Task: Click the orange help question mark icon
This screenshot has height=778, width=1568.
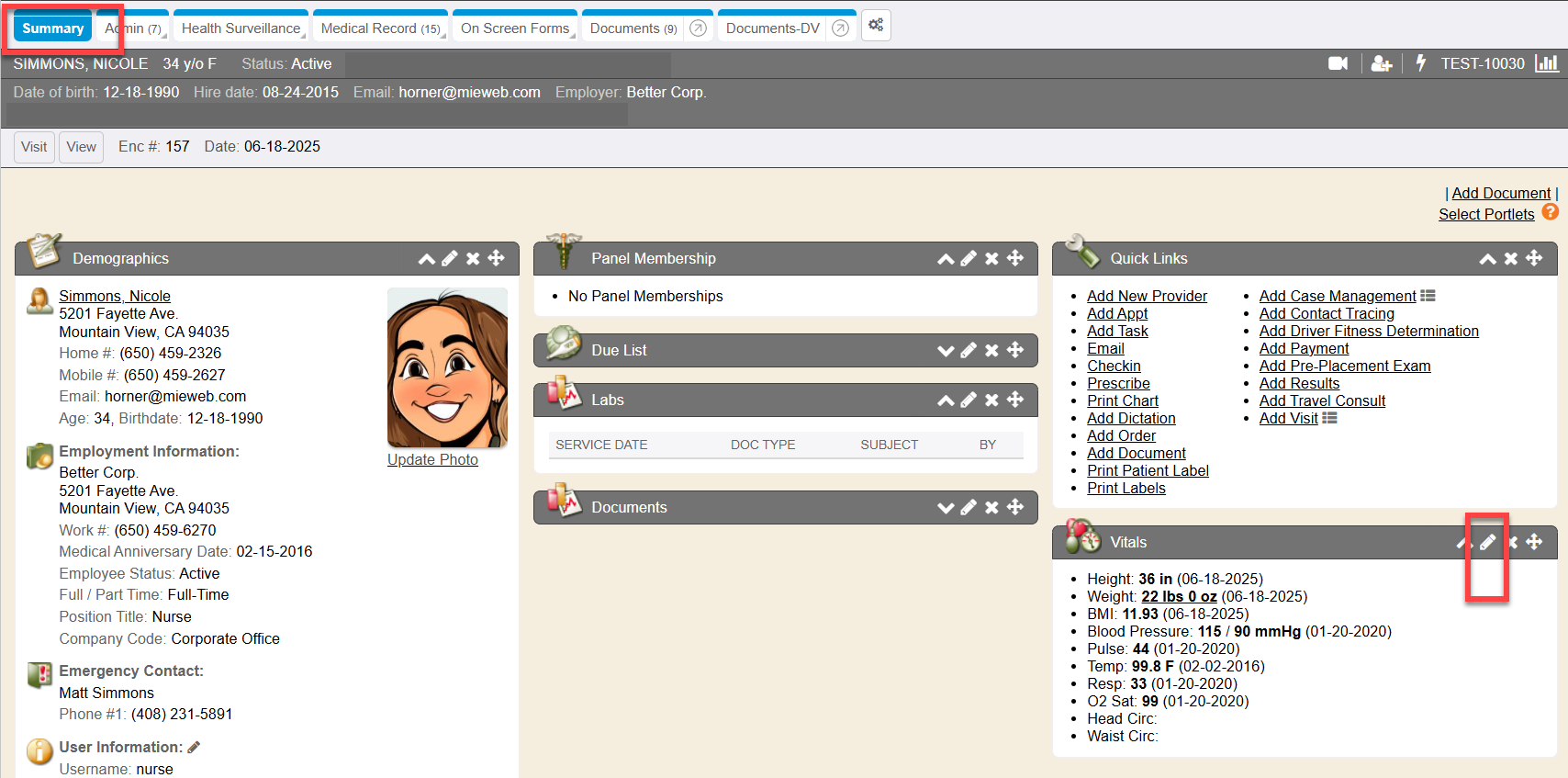Action: [1550, 212]
